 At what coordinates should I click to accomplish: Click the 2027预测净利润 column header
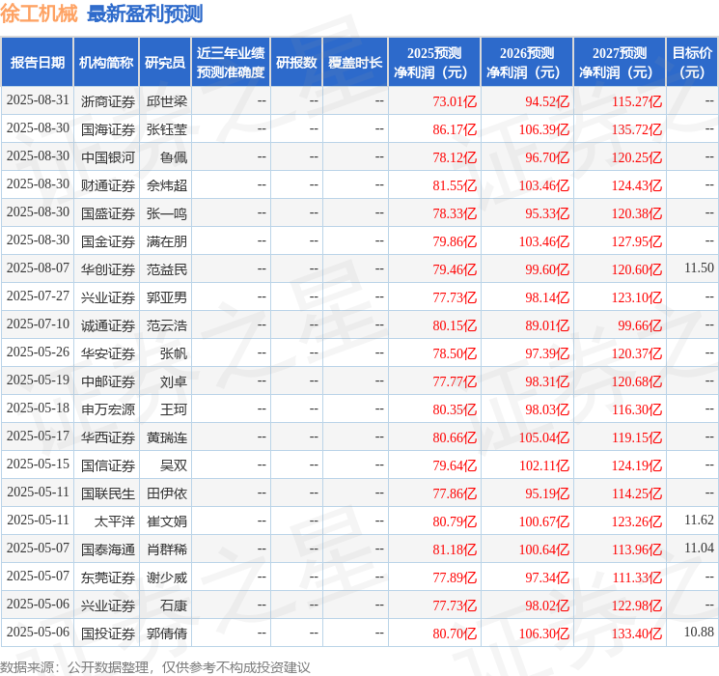pos(619,62)
